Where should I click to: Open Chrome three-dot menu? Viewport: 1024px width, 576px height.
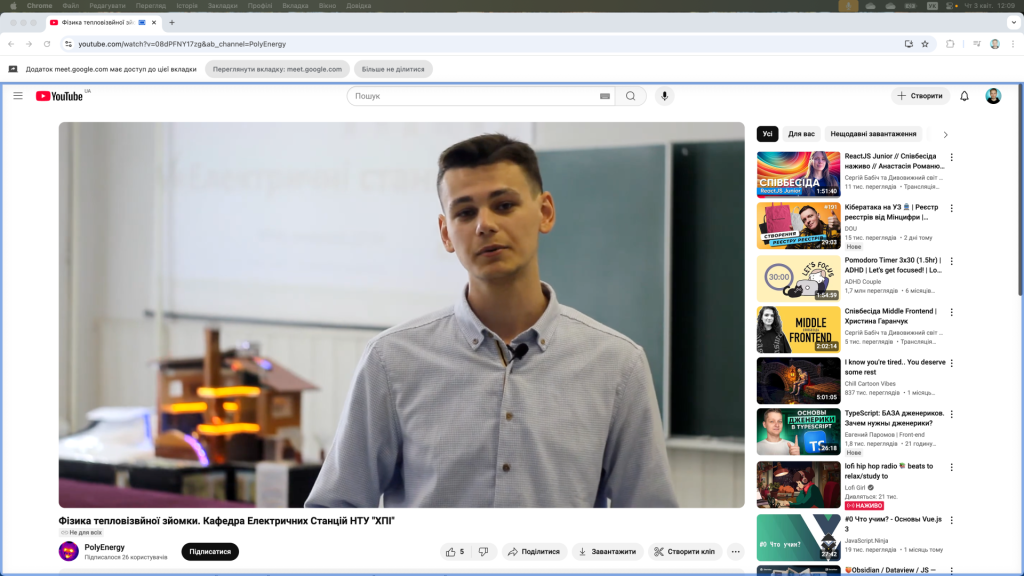coord(1012,44)
